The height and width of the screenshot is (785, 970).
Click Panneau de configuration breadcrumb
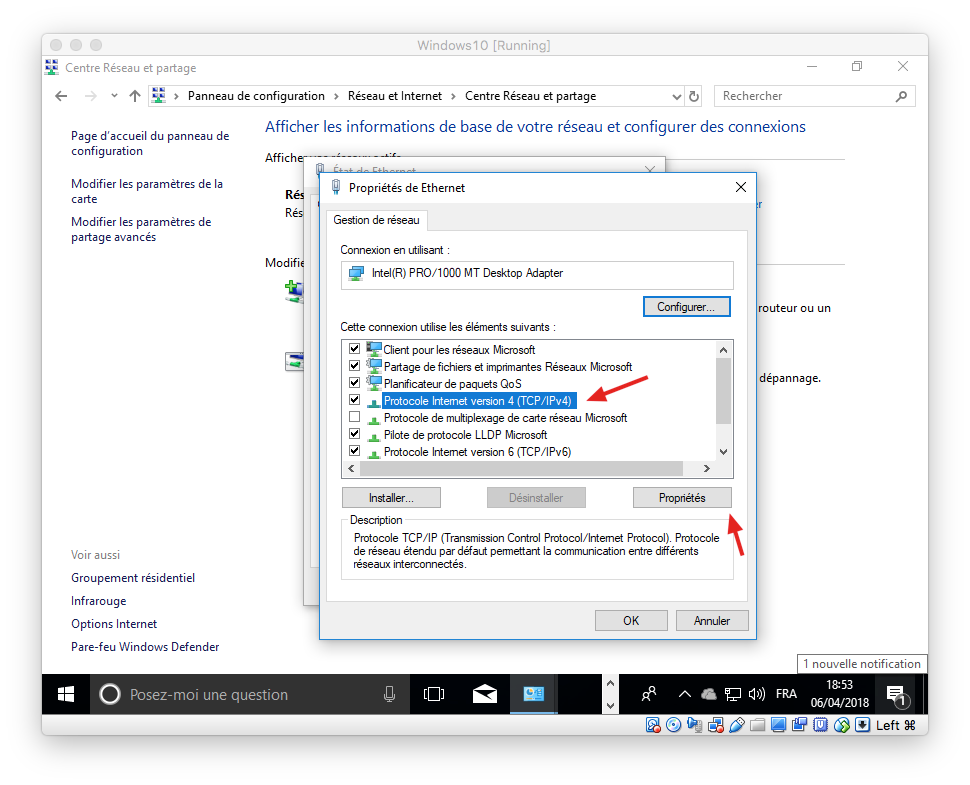tap(256, 96)
